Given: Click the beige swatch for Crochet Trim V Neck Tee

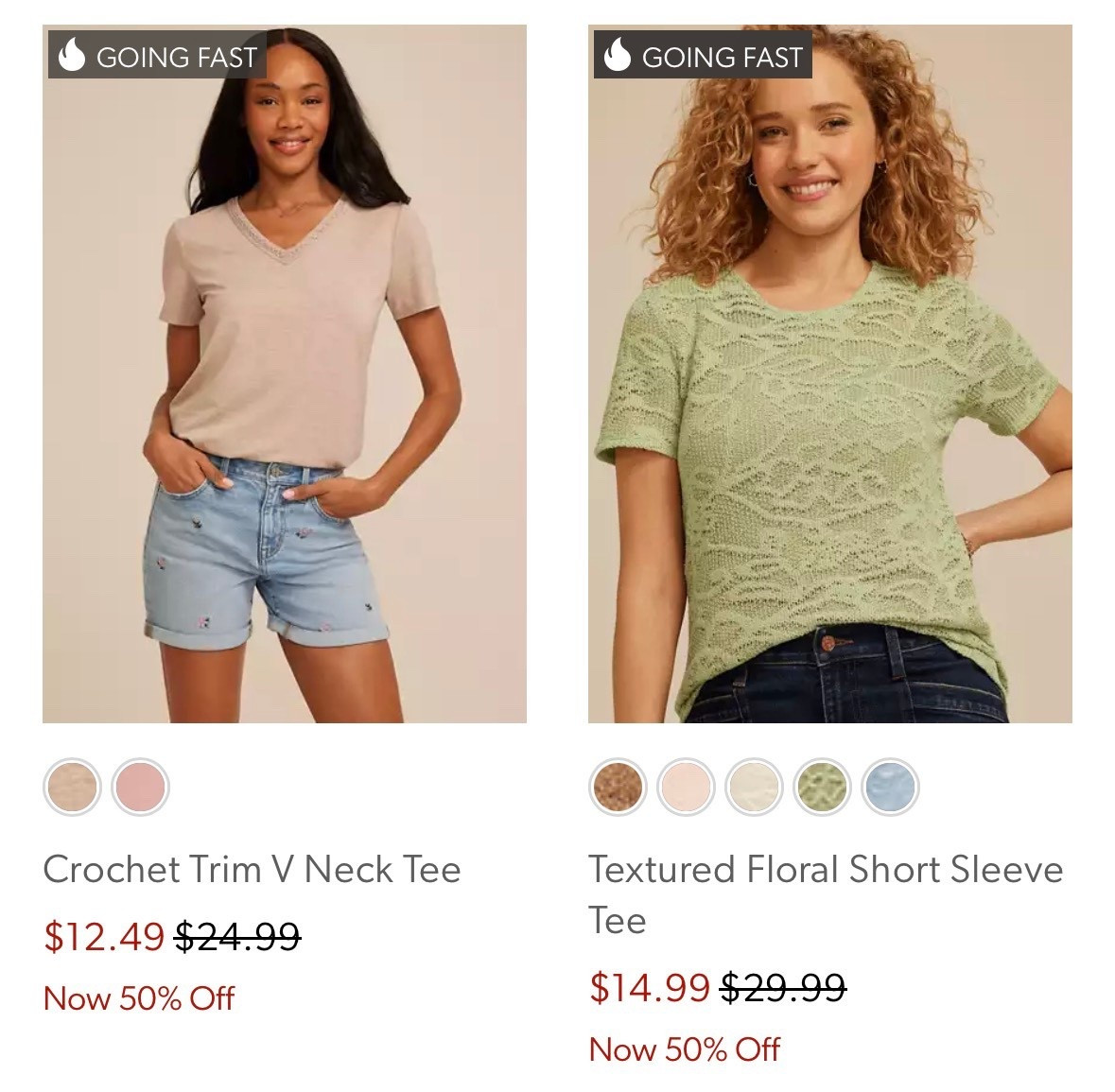Looking at the screenshot, I should (x=72, y=787).
